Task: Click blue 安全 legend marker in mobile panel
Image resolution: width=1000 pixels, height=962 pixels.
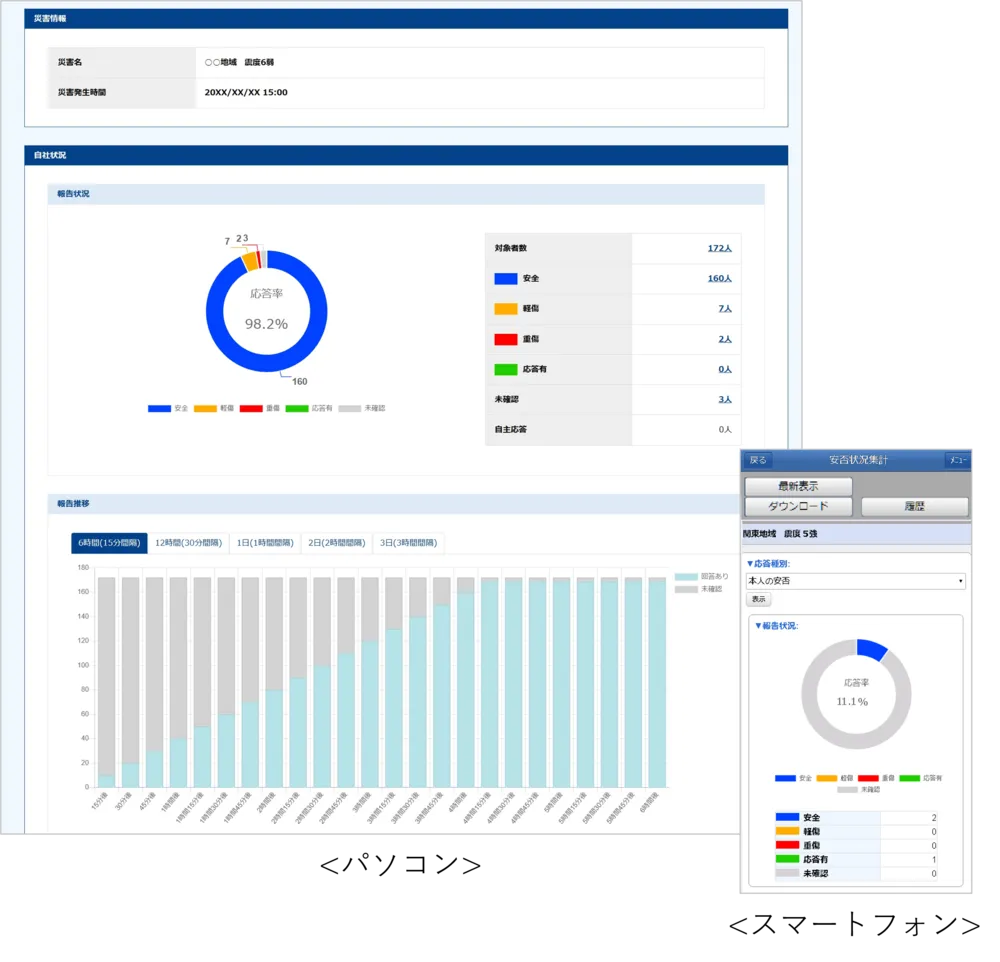Action: pyautogui.click(x=785, y=777)
